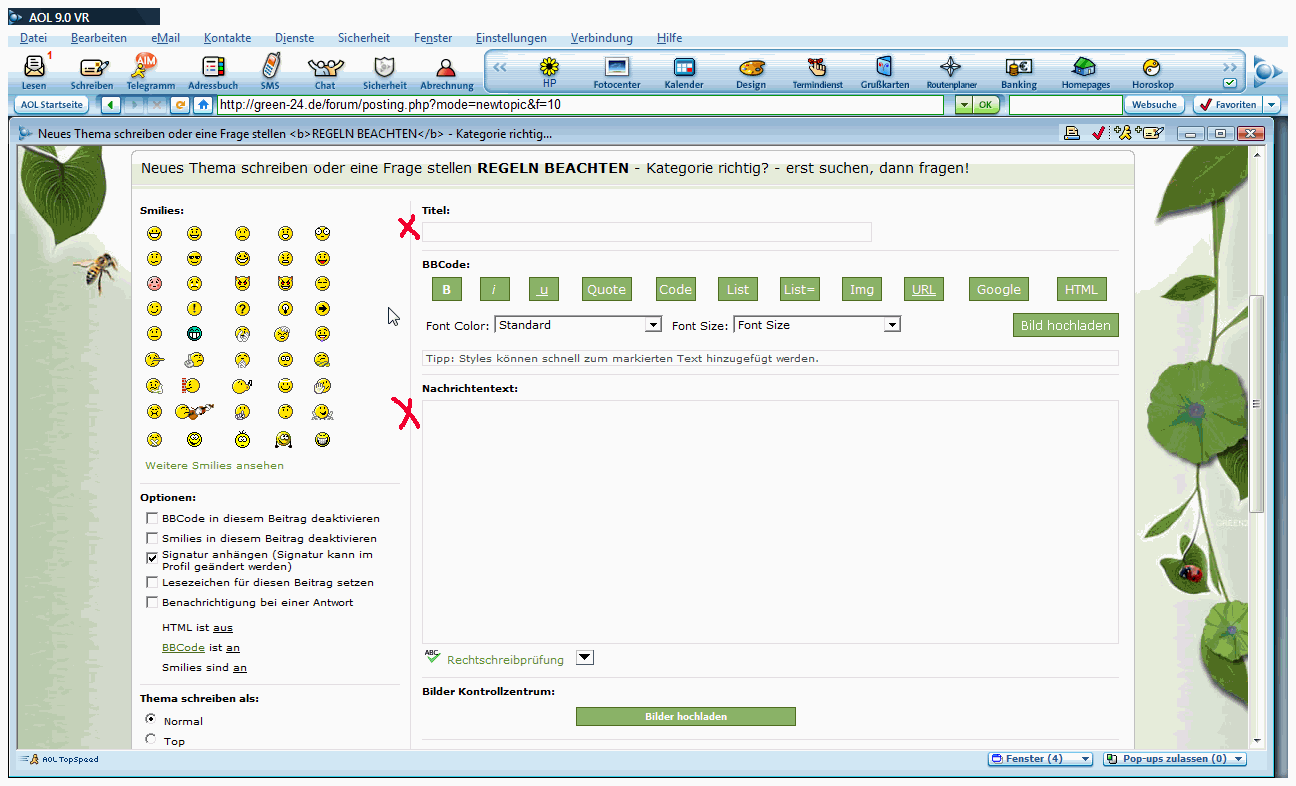This screenshot has width=1296, height=786.
Task: Expand the Font Color dropdown
Action: 653,325
